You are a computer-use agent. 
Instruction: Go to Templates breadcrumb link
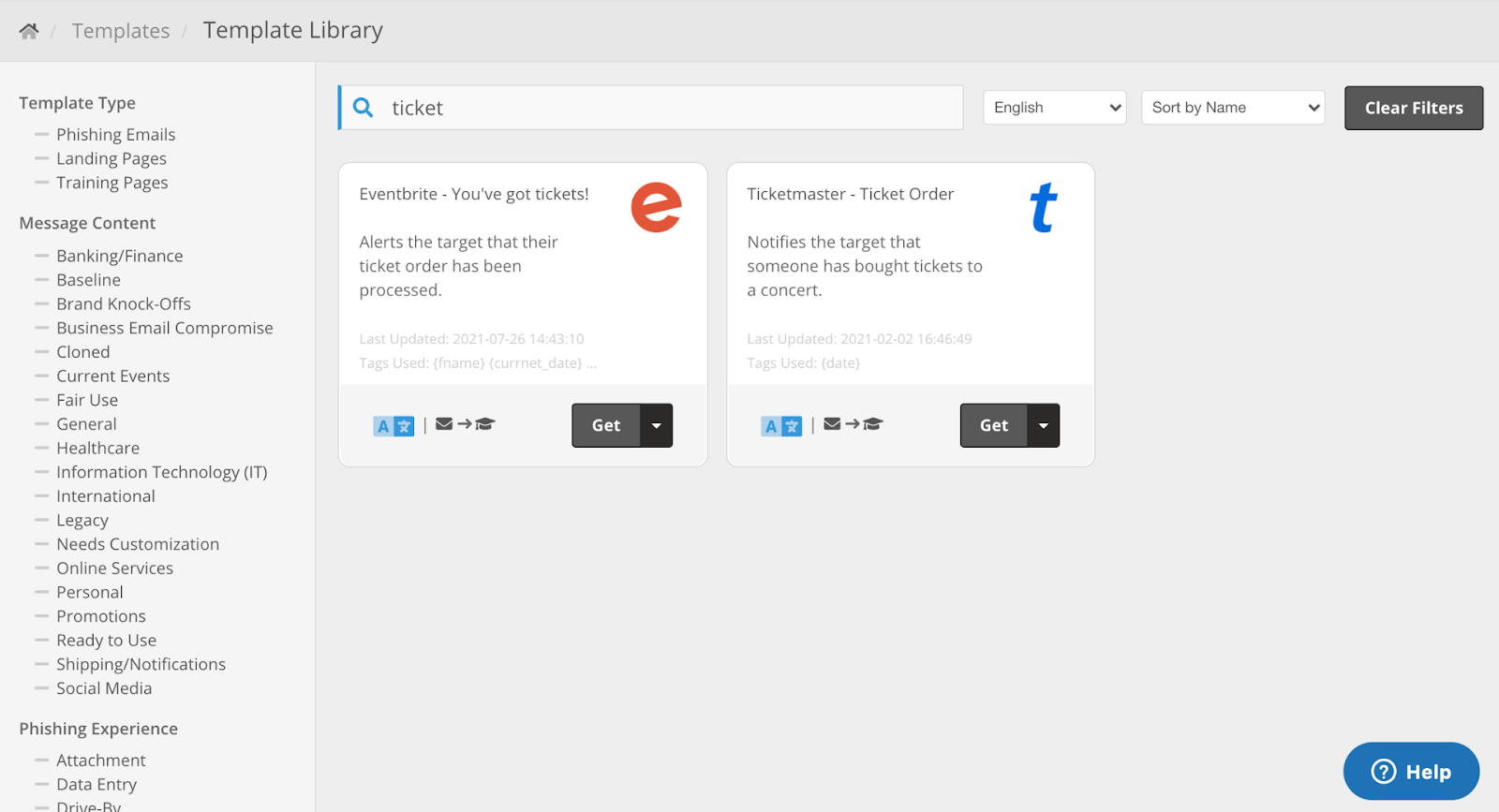tap(121, 31)
